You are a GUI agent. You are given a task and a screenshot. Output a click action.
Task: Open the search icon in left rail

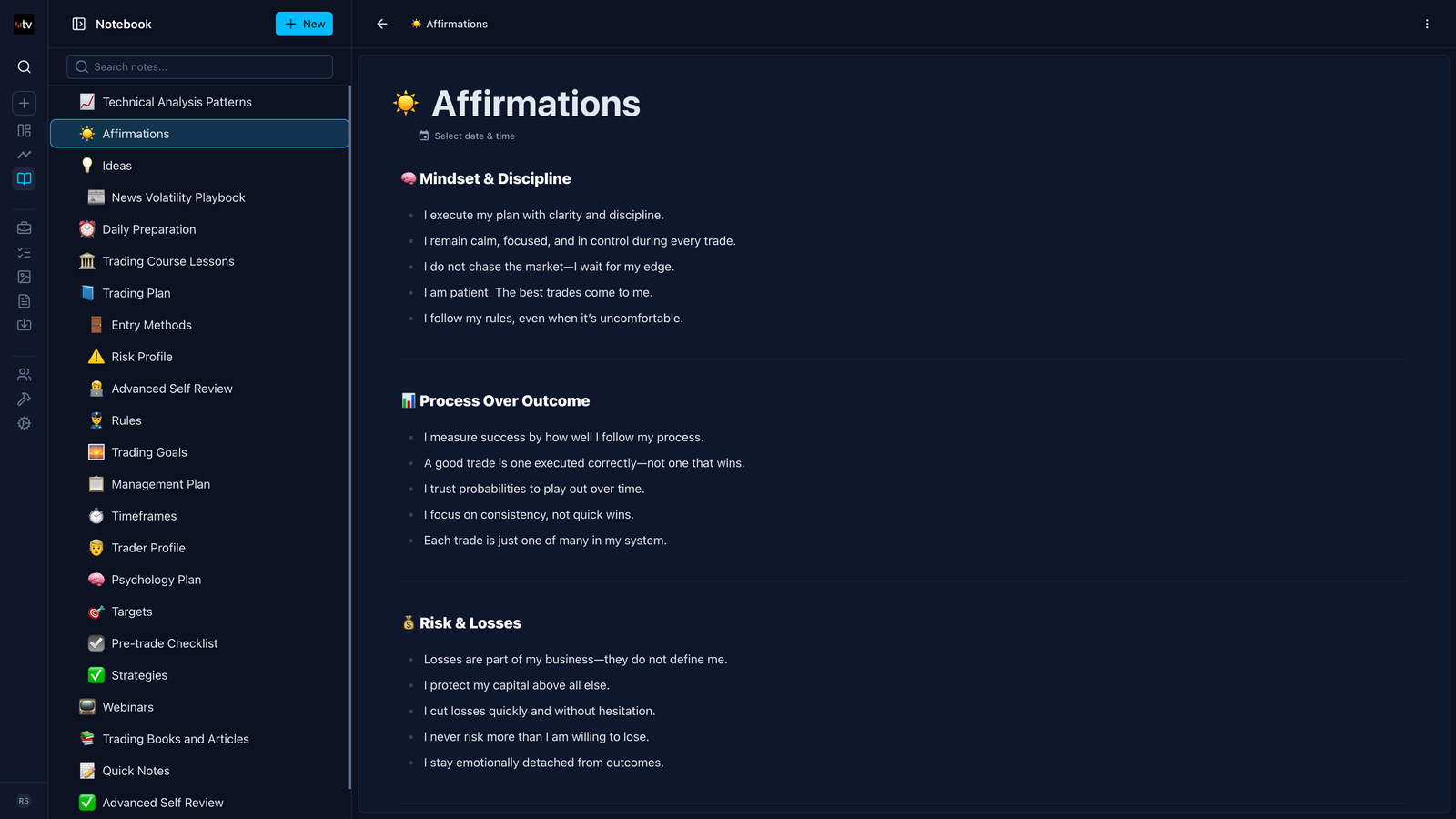25,66
